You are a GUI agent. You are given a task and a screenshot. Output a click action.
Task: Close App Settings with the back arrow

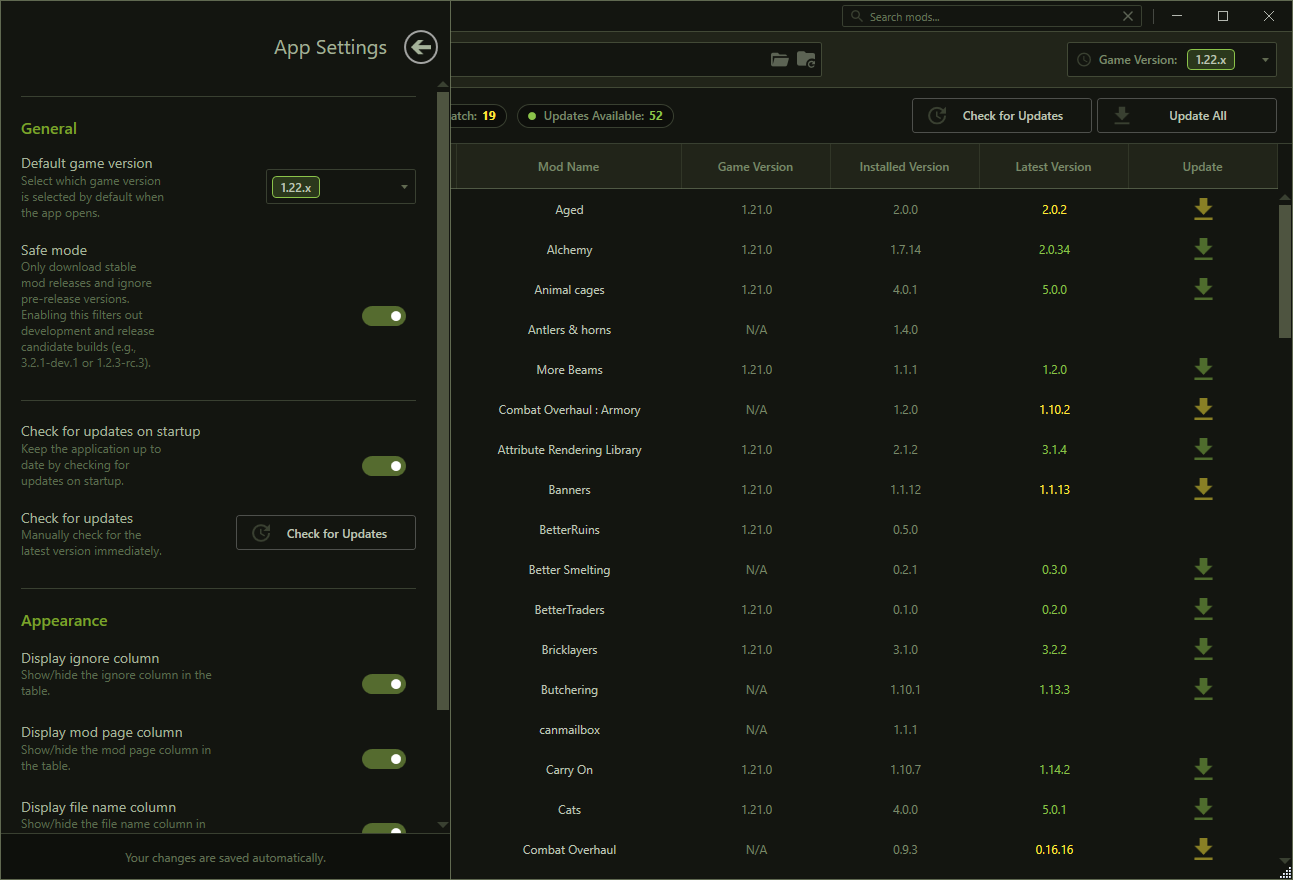coord(421,47)
